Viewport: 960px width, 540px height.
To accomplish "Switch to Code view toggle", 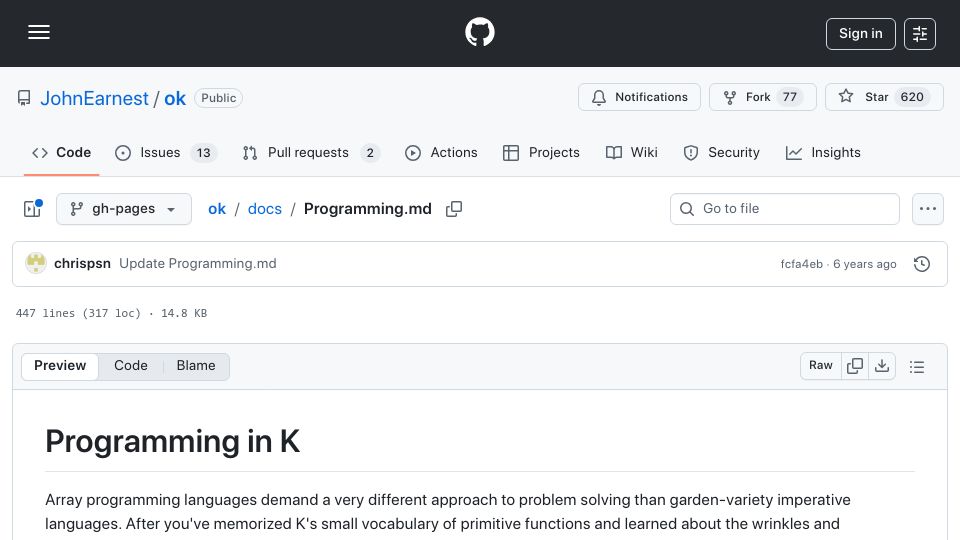I will (130, 366).
